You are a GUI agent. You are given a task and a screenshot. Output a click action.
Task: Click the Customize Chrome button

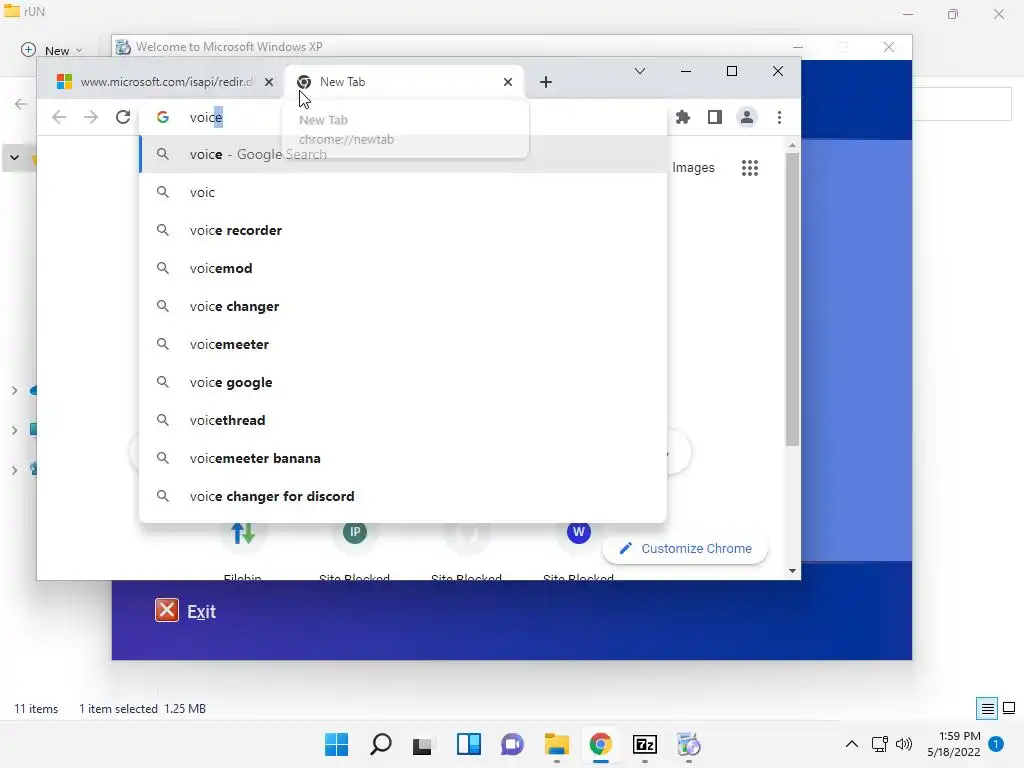[x=685, y=549]
